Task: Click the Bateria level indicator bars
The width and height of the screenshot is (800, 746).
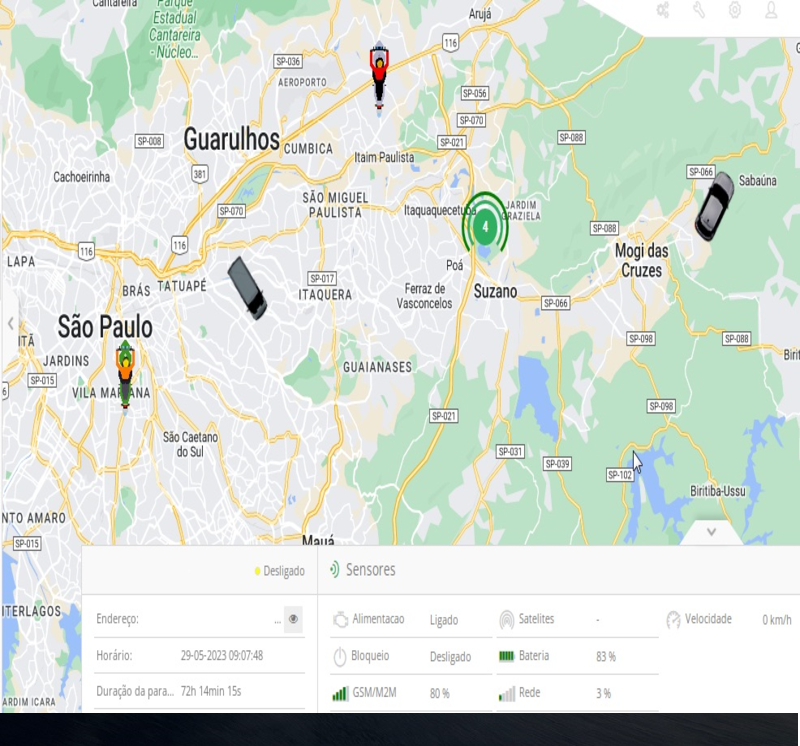Action: [x=507, y=657]
